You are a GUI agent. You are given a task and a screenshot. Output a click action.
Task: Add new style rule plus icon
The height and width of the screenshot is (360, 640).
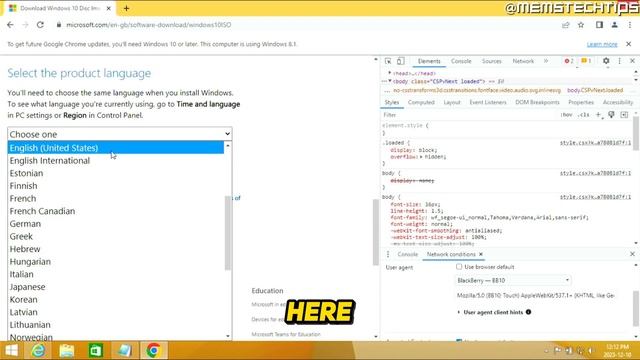pos(598,115)
